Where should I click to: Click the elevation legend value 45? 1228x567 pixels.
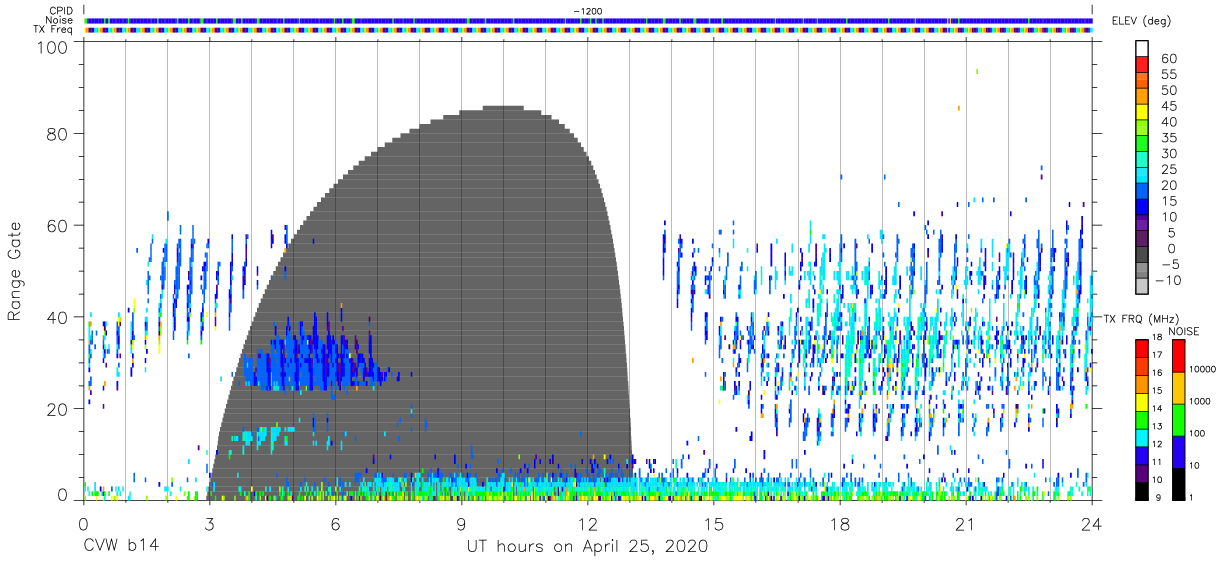click(1168, 106)
